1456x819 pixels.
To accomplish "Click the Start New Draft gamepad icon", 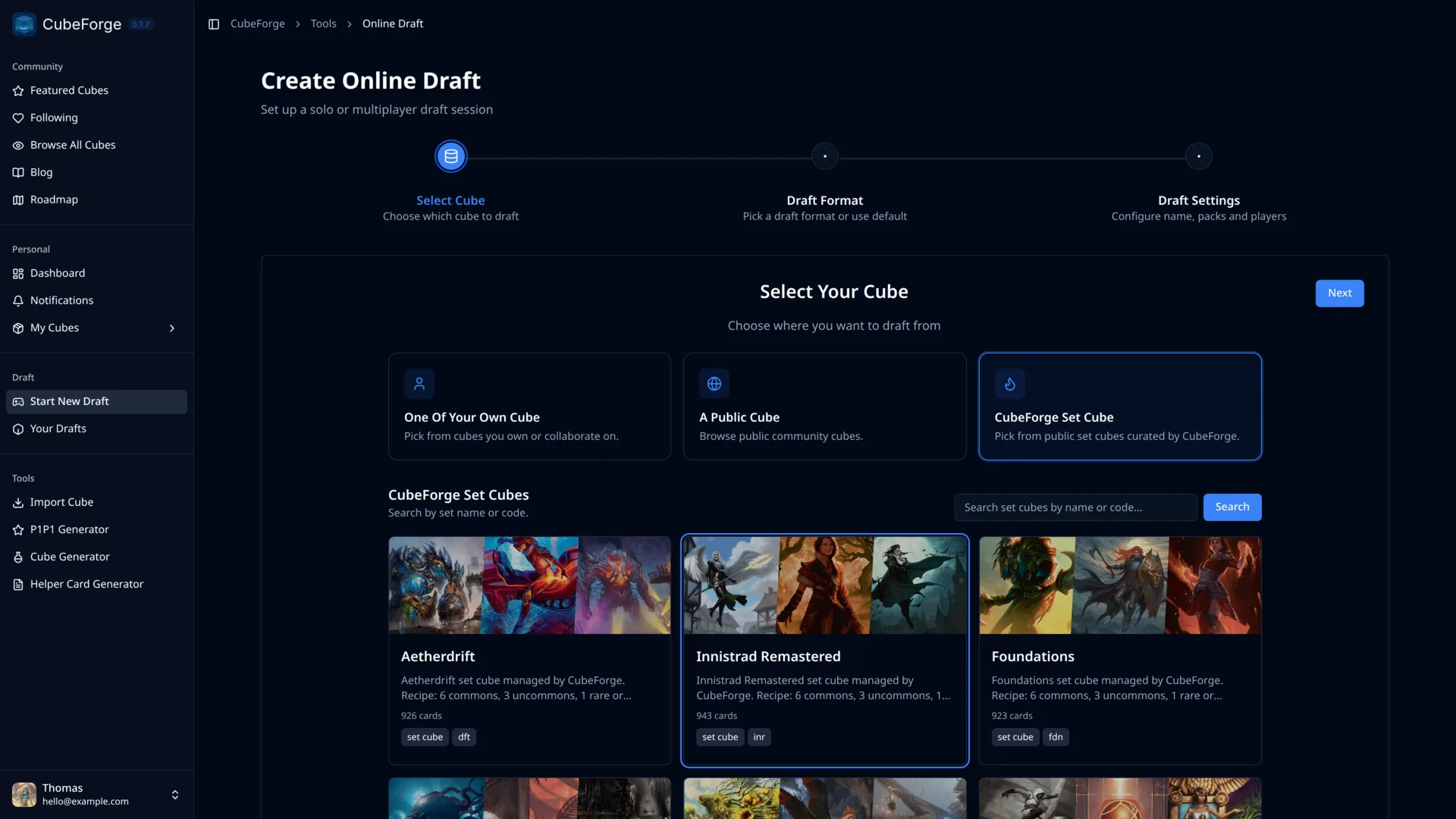I will (x=18, y=402).
